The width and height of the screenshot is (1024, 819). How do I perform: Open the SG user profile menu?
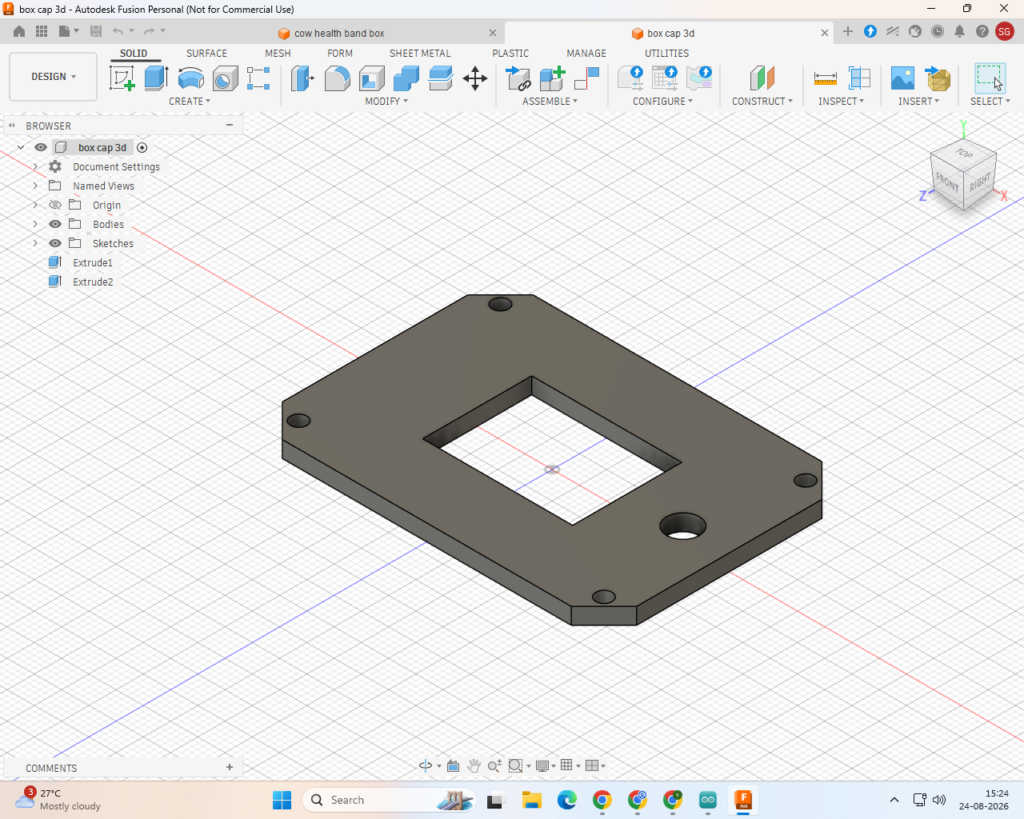coord(1004,31)
